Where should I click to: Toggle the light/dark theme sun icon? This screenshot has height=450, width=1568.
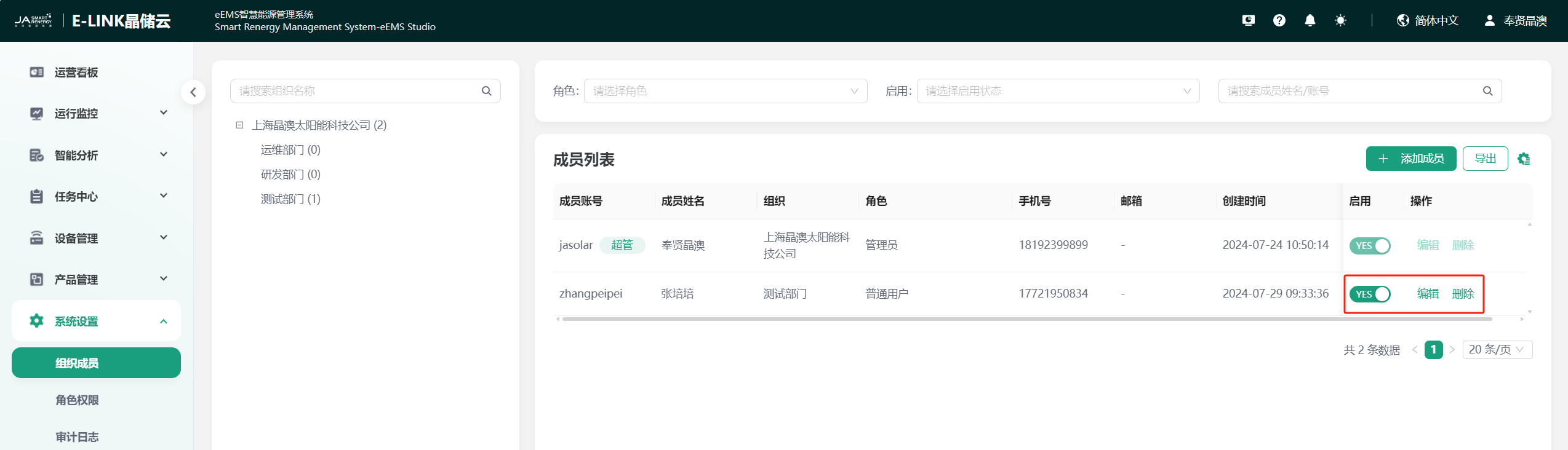point(1340,20)
